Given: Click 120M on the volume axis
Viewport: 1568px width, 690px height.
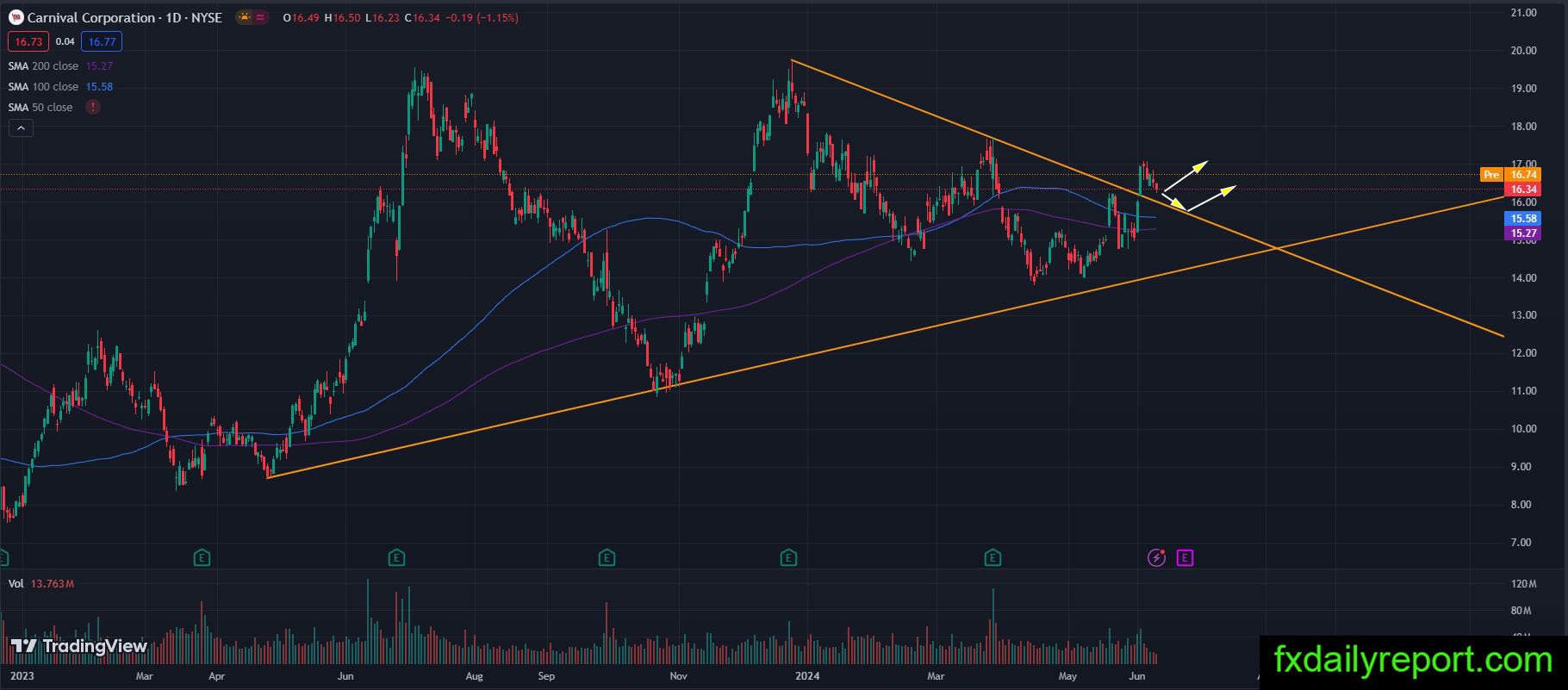Looking at the screenshot, I should (x=1523, y=584).
